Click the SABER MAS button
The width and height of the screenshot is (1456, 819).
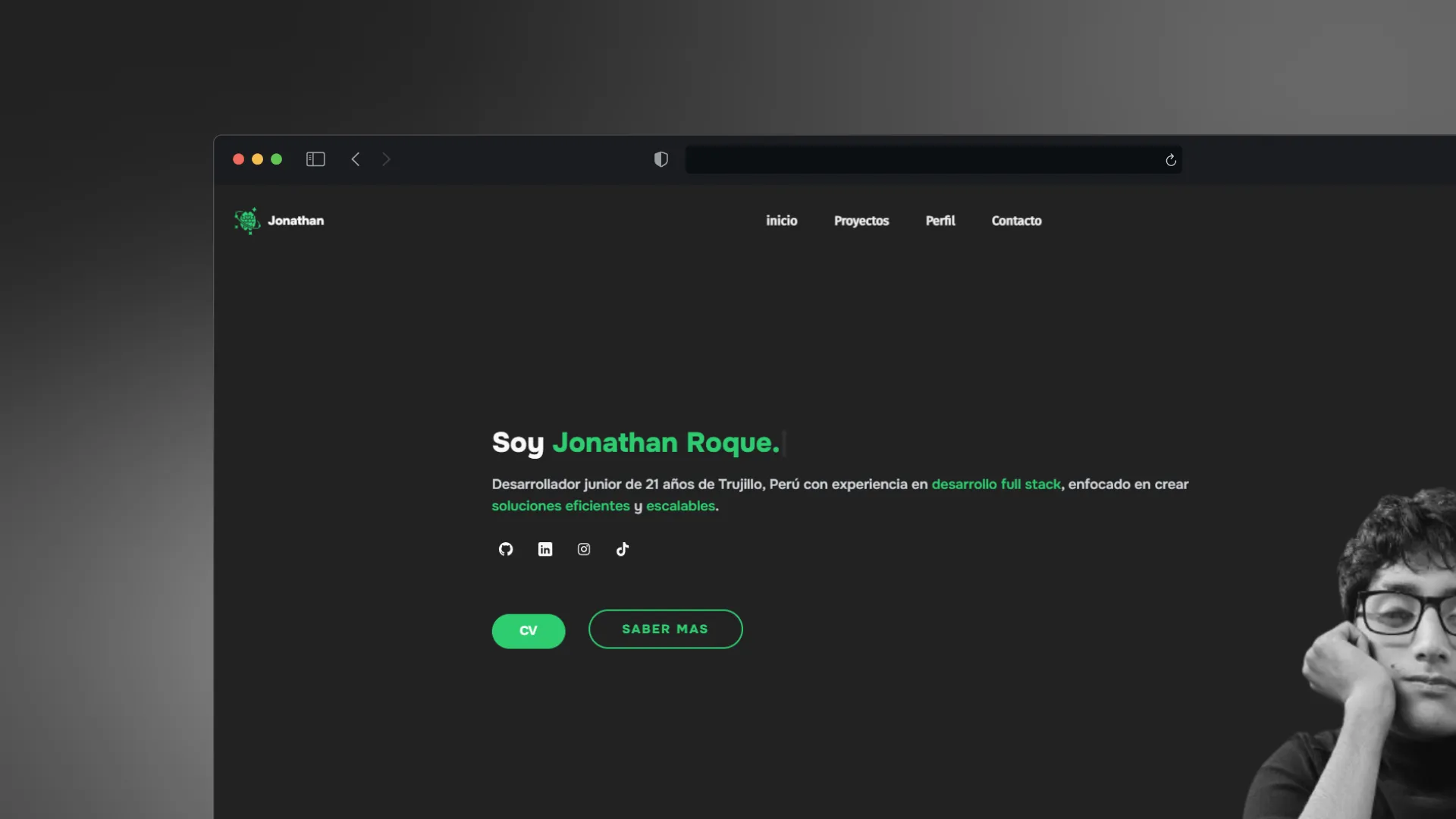click(665, 629)
